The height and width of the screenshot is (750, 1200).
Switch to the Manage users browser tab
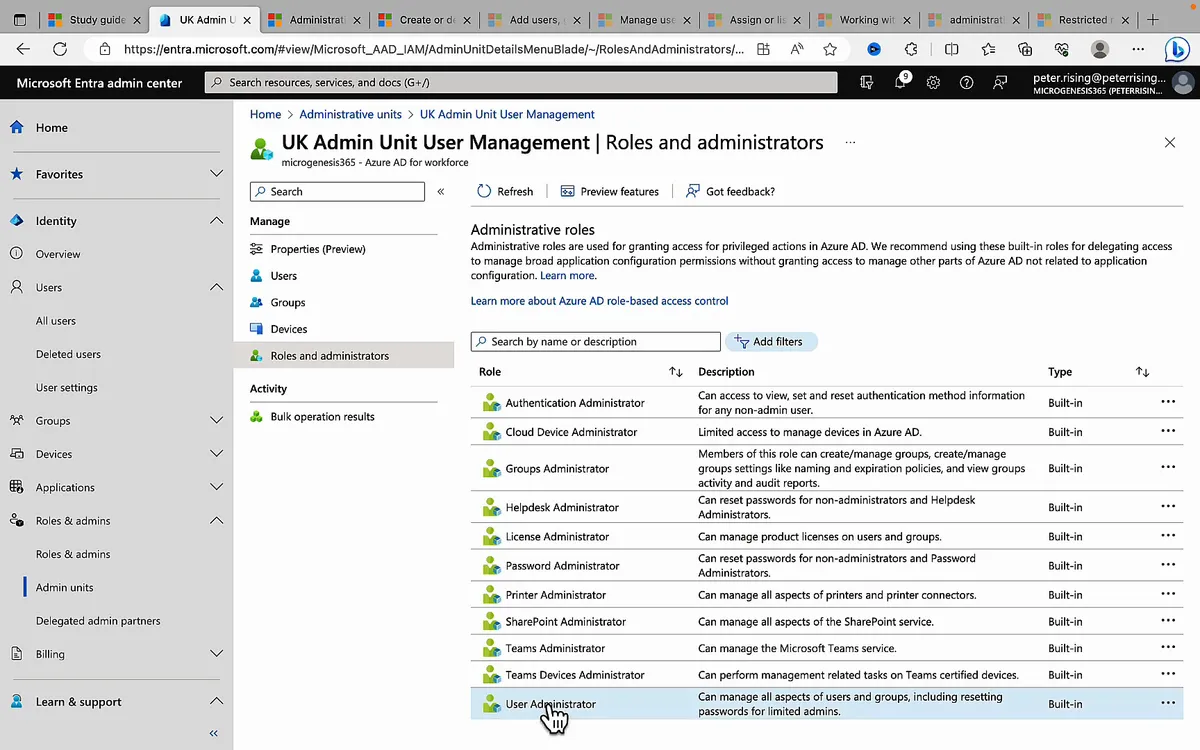point(642,20)
